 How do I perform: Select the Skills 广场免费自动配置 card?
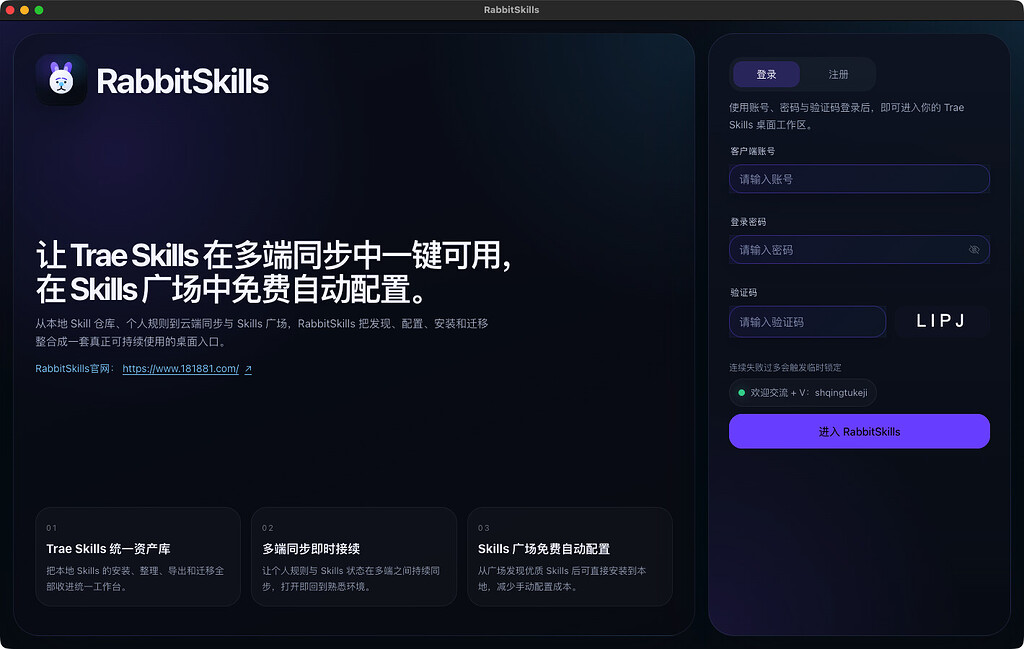(x=570, y=557)
